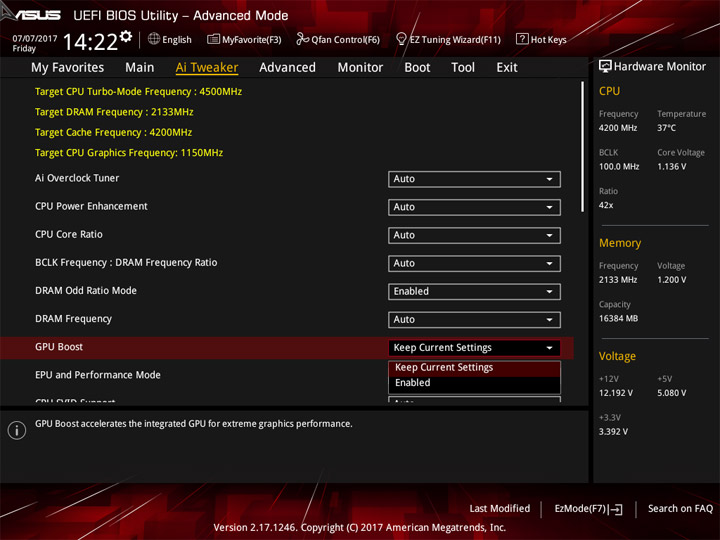Image resolution: width=720 pixels, height=540 pixels.
Task: Open the Tool tab
Action: tap(463, 68)
